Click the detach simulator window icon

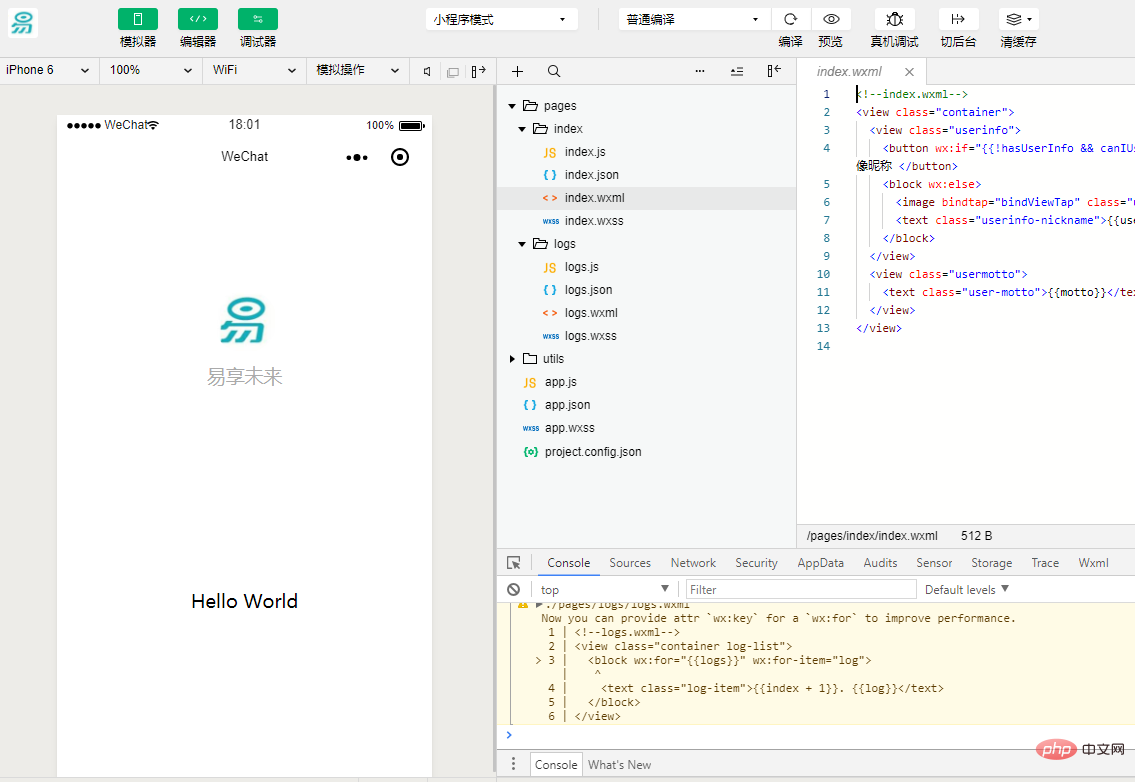point(453,72)
